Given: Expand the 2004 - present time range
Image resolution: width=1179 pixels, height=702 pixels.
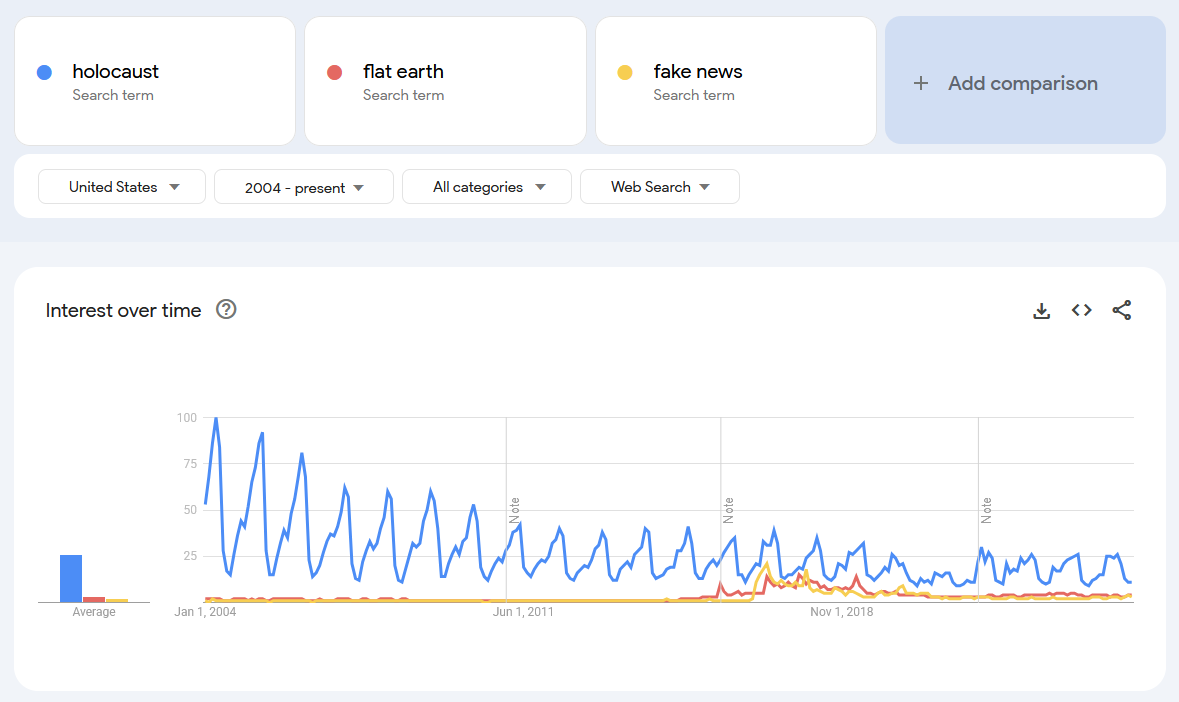Looking at the screenshot, I should click(304, 186).
